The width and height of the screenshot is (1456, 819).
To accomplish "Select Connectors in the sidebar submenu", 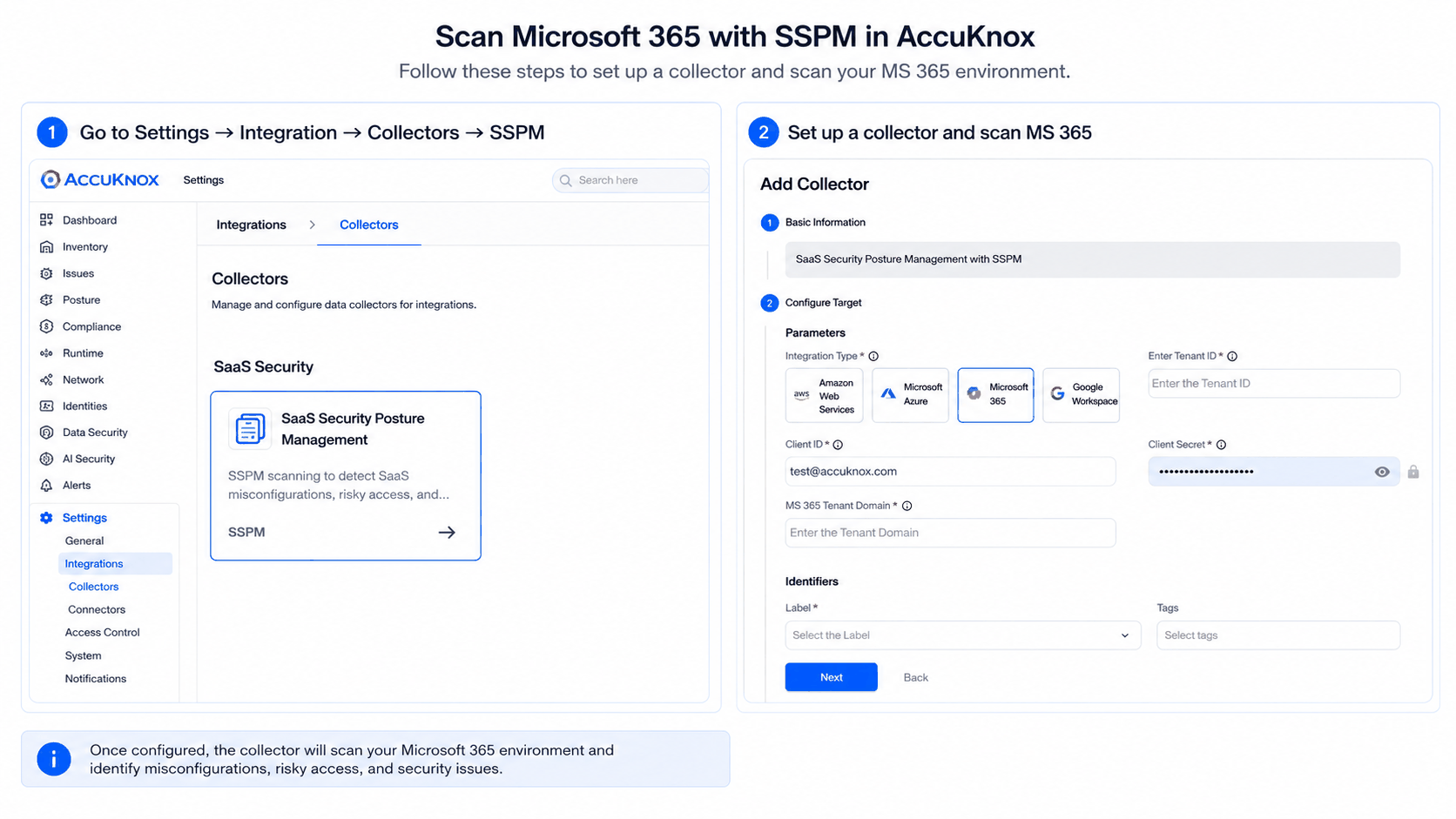I will tap(97, 610).
